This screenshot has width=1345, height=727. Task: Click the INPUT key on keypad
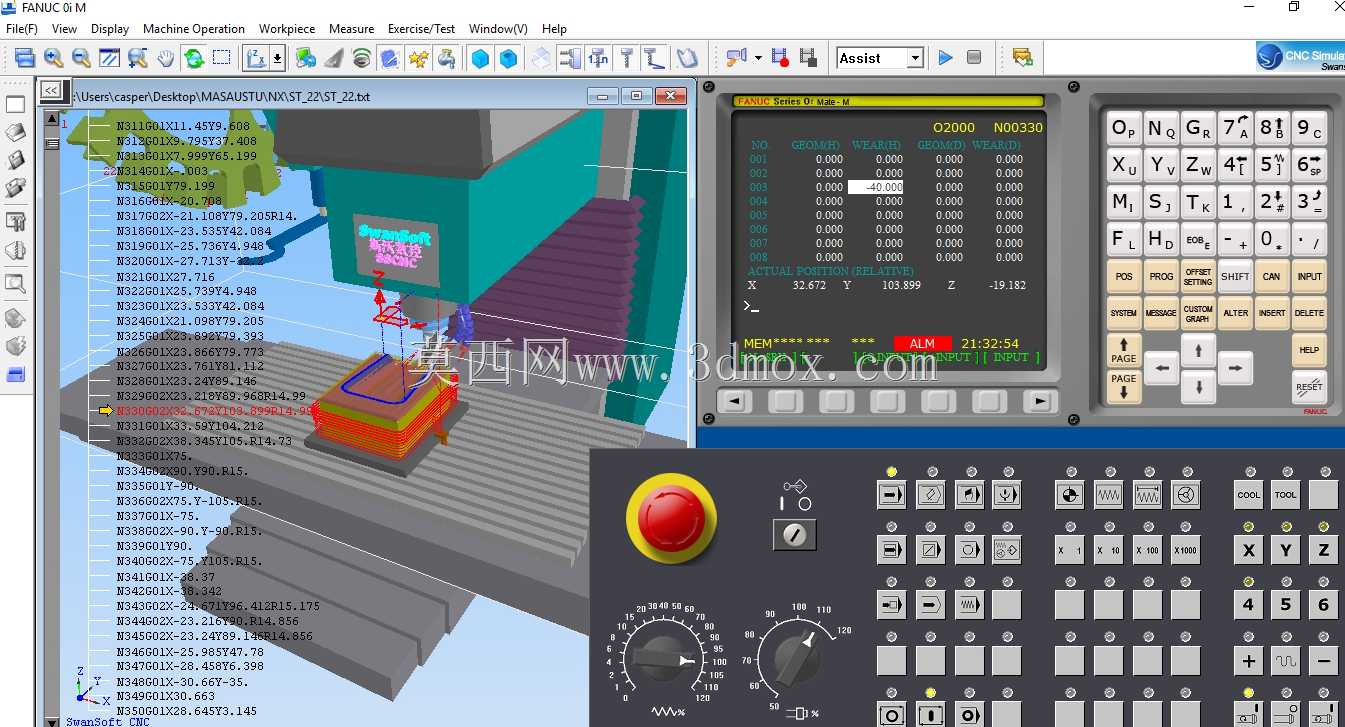(1309, 277)
